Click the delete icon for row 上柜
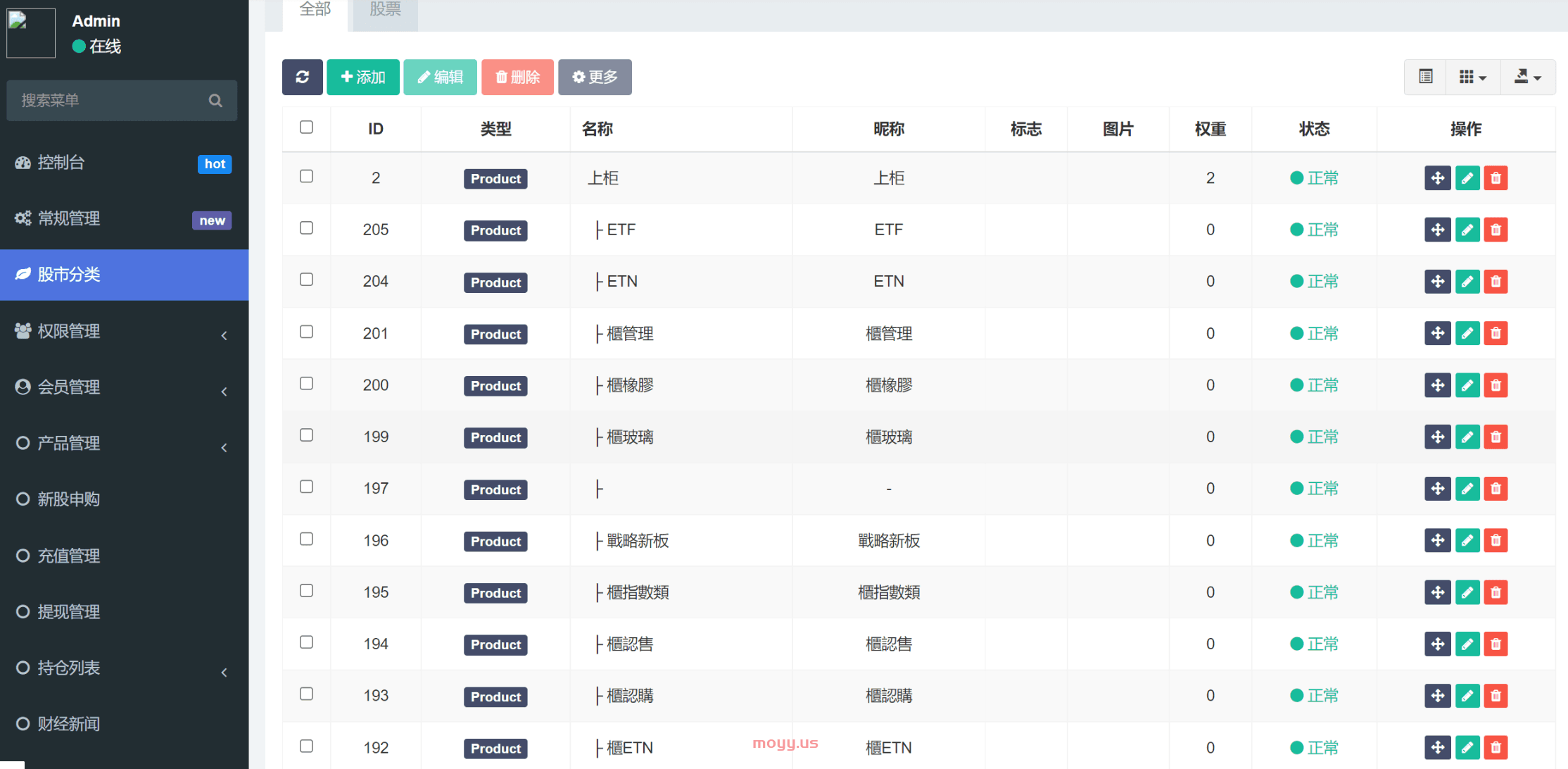 click(1496, 178)
